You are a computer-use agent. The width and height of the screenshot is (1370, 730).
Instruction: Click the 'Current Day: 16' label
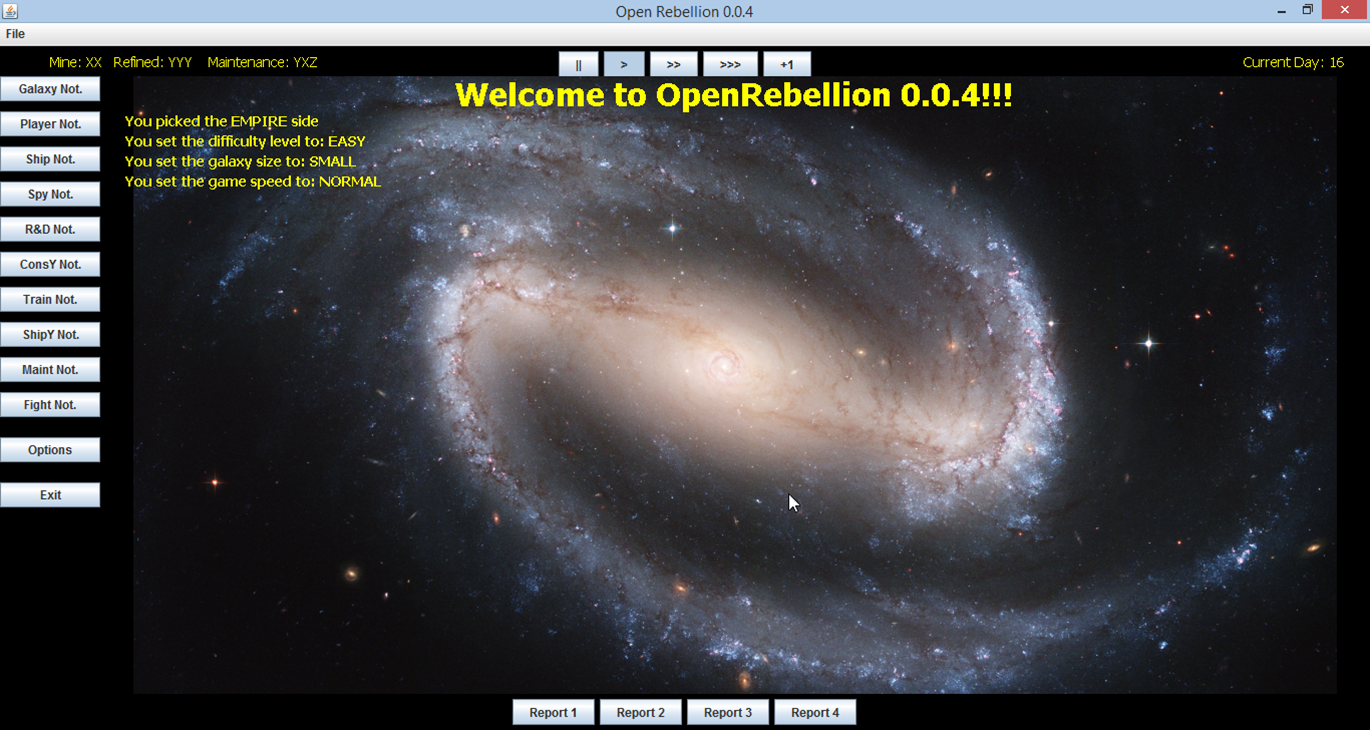(1293, 62)
